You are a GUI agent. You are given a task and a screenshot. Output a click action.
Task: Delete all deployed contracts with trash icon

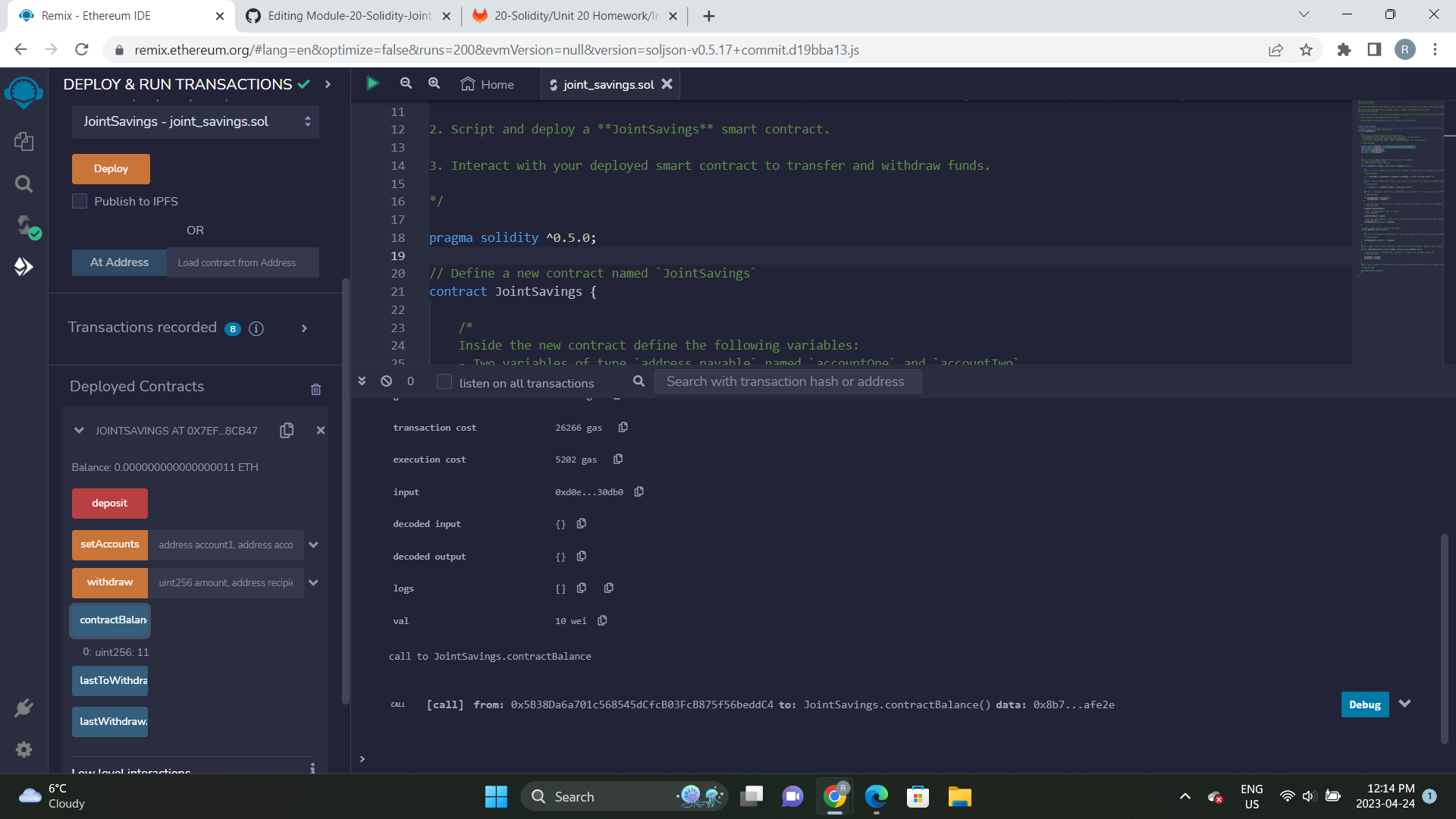tap(316, 389)
